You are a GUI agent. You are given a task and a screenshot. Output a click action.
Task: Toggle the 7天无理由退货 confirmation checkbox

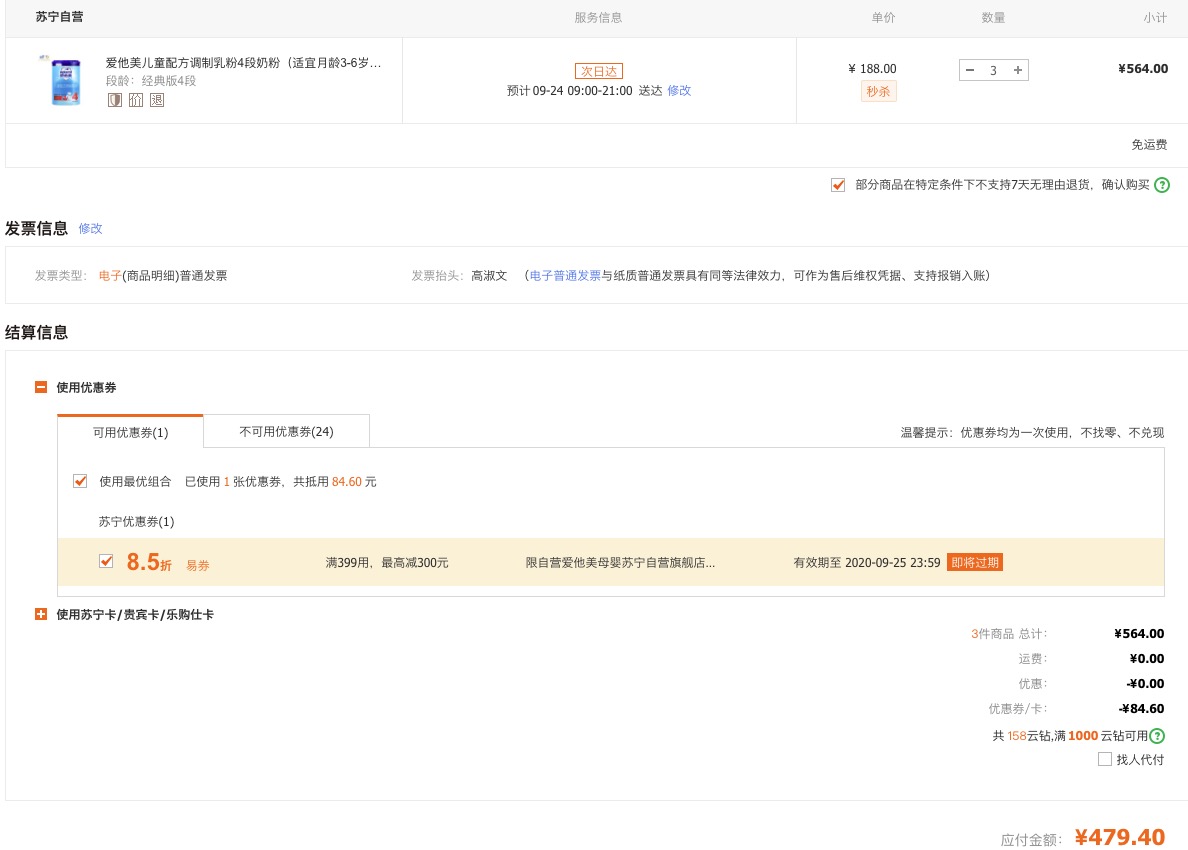[x=838, y=185]
